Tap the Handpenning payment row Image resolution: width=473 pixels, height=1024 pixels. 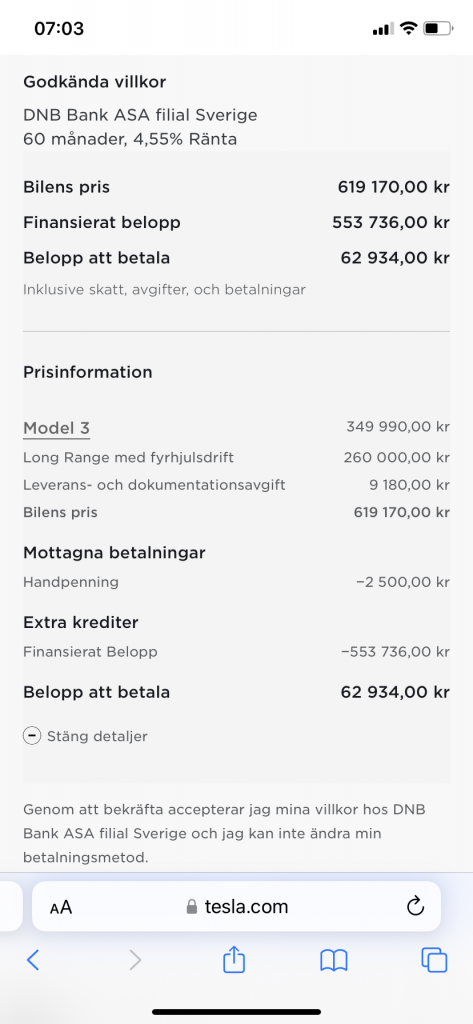[236, 582]
